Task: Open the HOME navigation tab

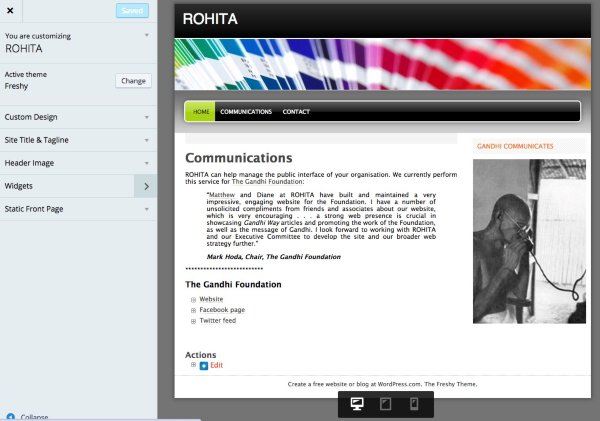Action: [200, 112]
